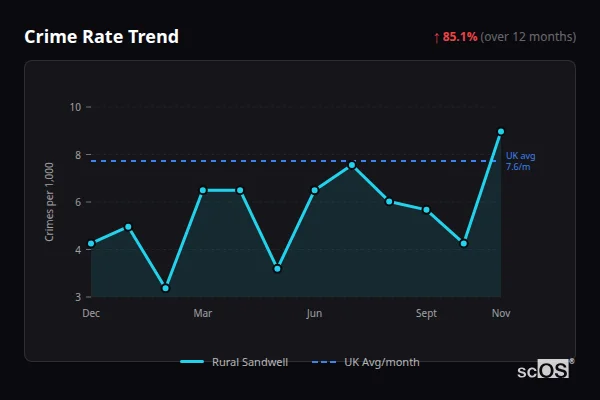Click the red upward arrow indicator
Screen dimensions: 600x400
pos(437,38)
